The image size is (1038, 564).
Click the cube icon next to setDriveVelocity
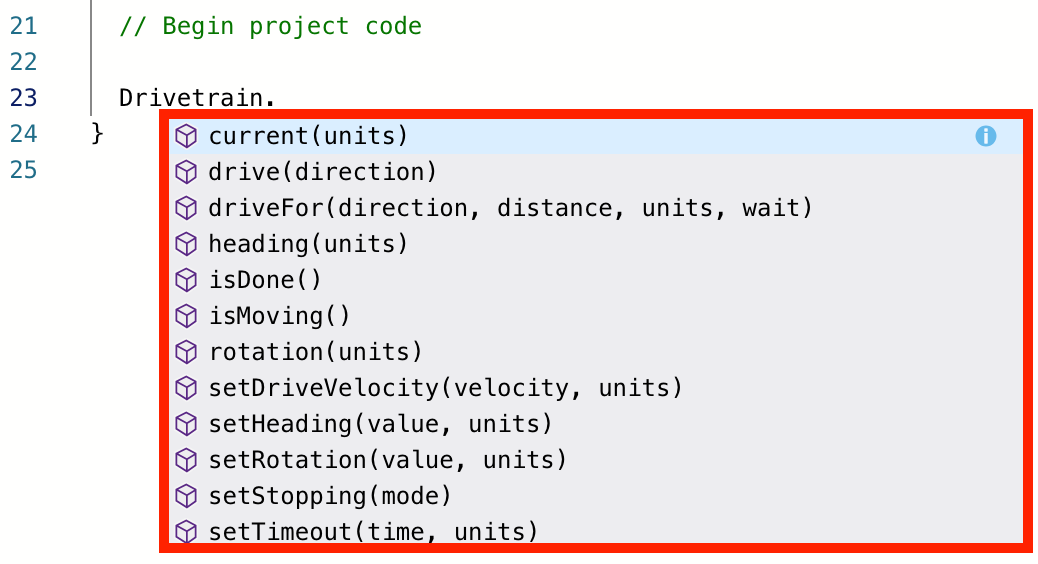pos(186,388)
